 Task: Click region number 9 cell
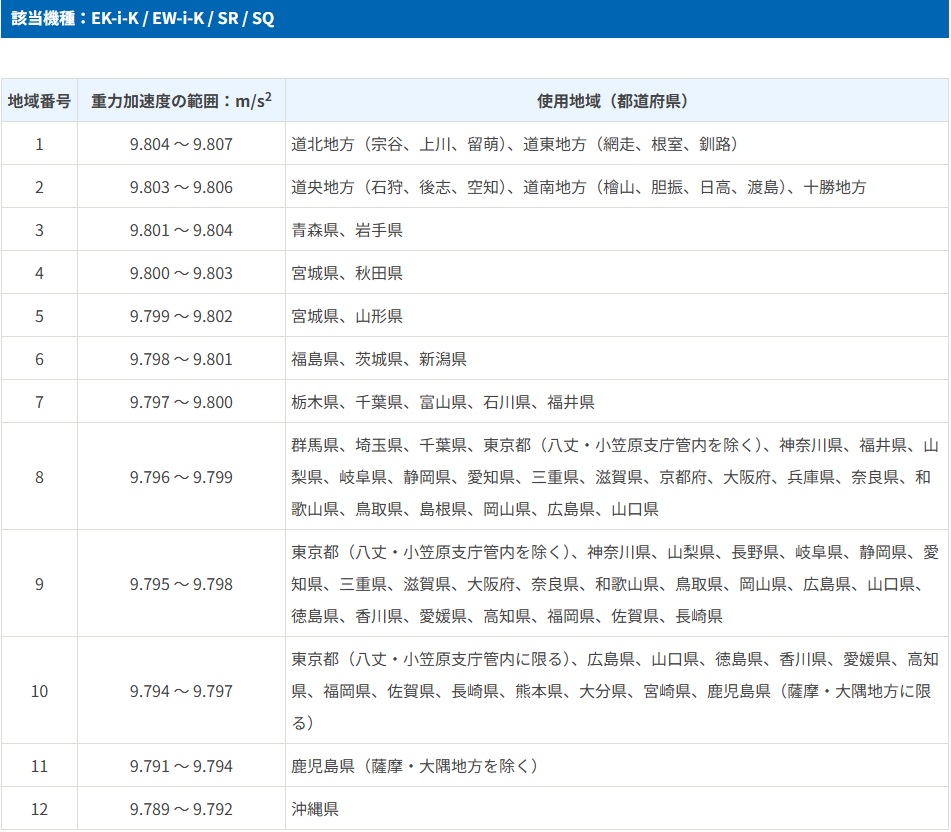pos(39,584)
